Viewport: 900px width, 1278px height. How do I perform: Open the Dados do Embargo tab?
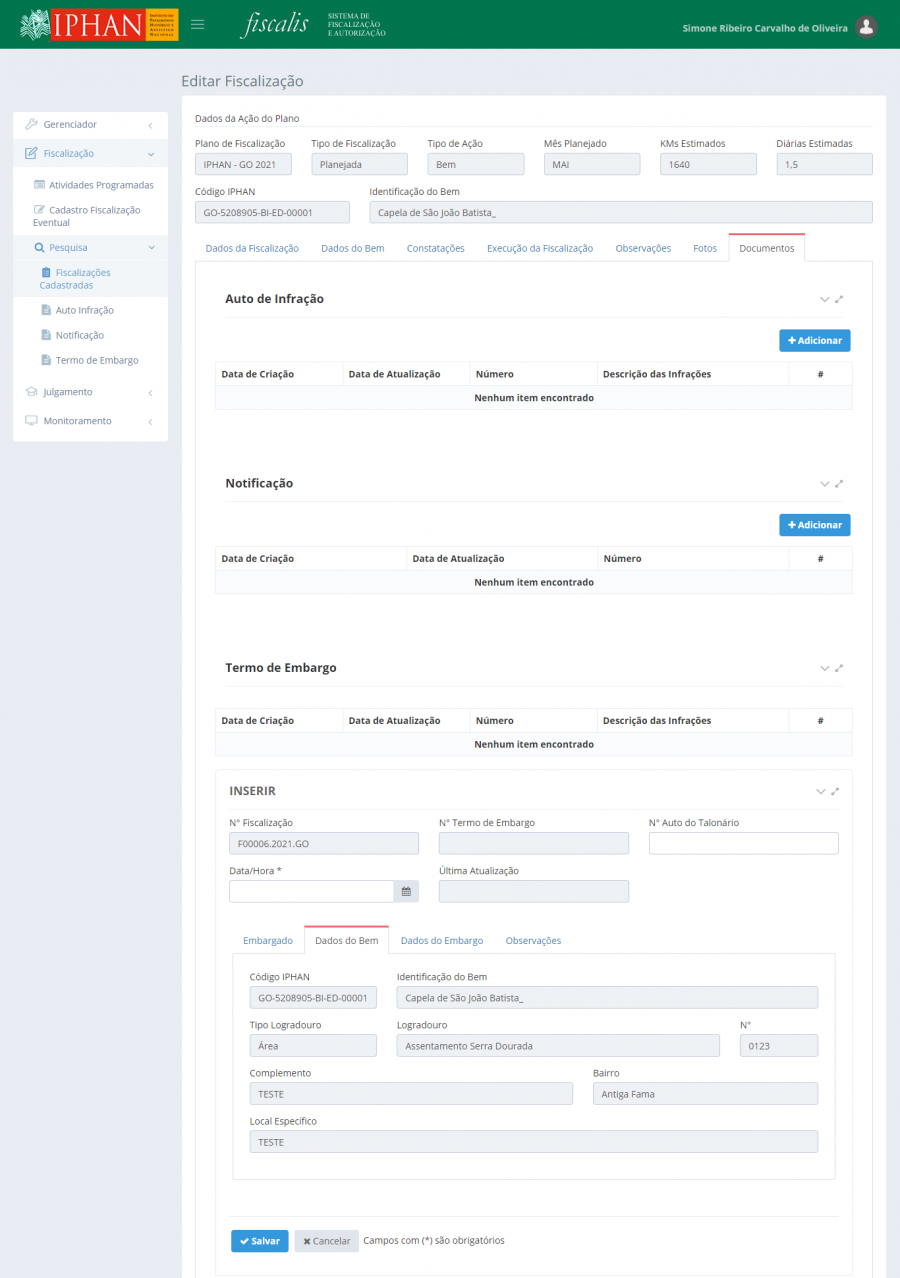coord(442,941)
